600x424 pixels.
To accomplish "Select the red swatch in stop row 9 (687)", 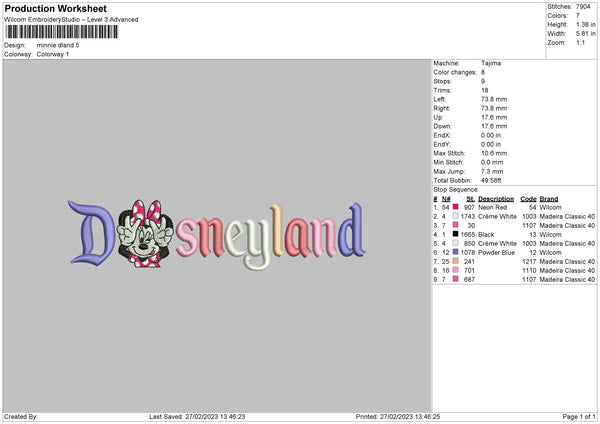I will tap(455, 279).
